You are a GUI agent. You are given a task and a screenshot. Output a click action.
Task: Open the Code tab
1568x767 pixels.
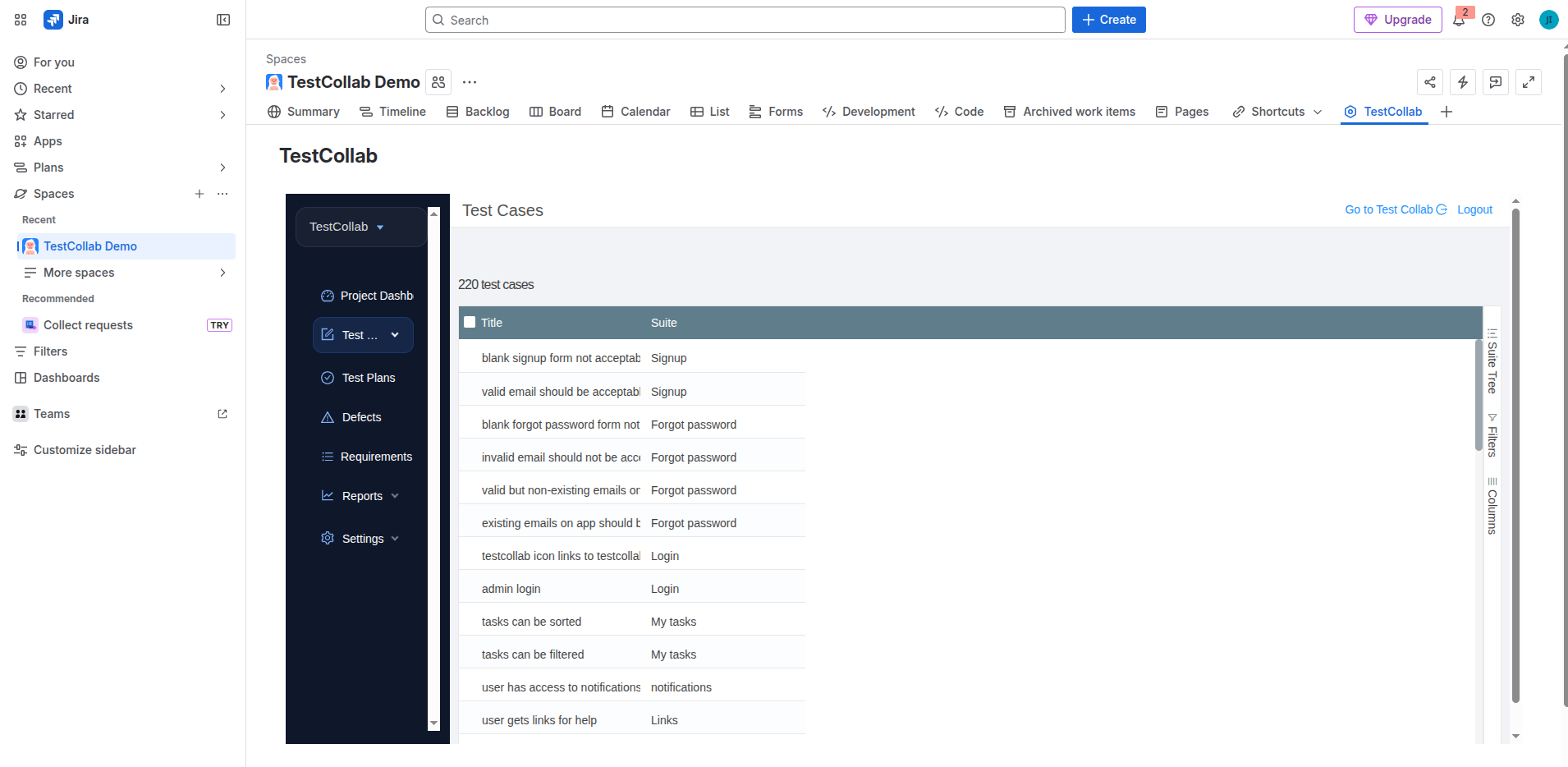pos(960,112)
